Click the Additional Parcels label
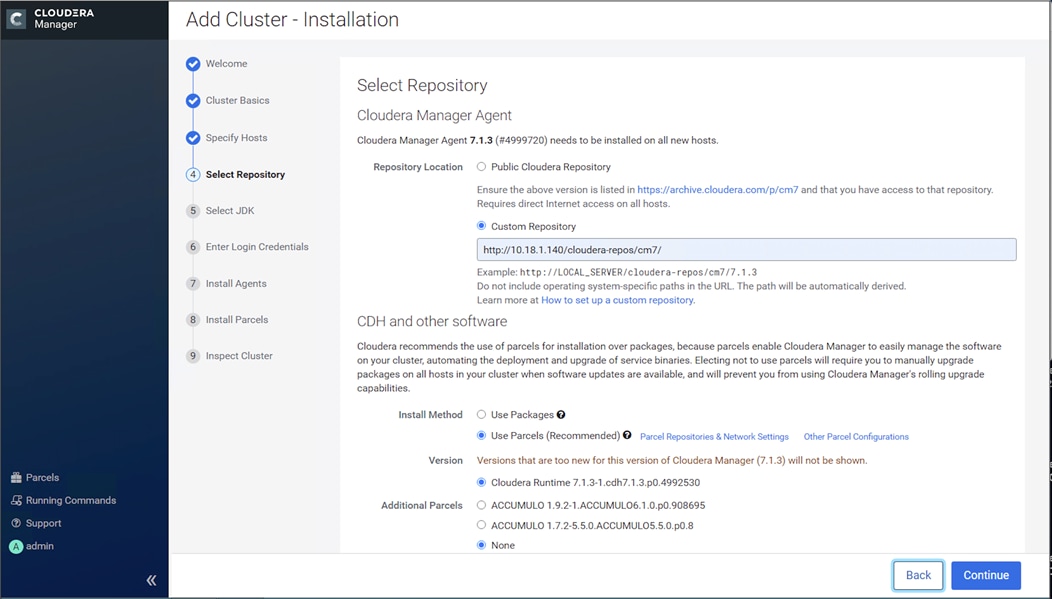The height and width of the screenshot is (599, 1052). point(422,506)
